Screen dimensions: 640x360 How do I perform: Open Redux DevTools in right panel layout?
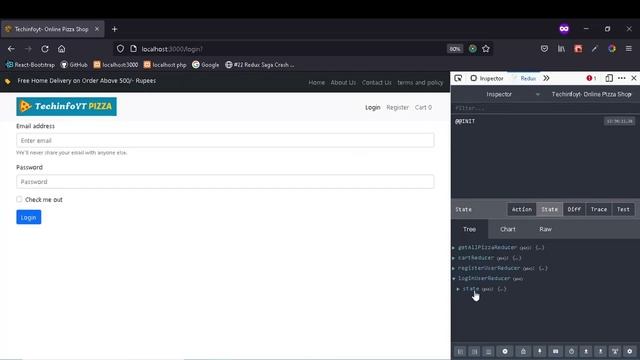pos(474,351)
